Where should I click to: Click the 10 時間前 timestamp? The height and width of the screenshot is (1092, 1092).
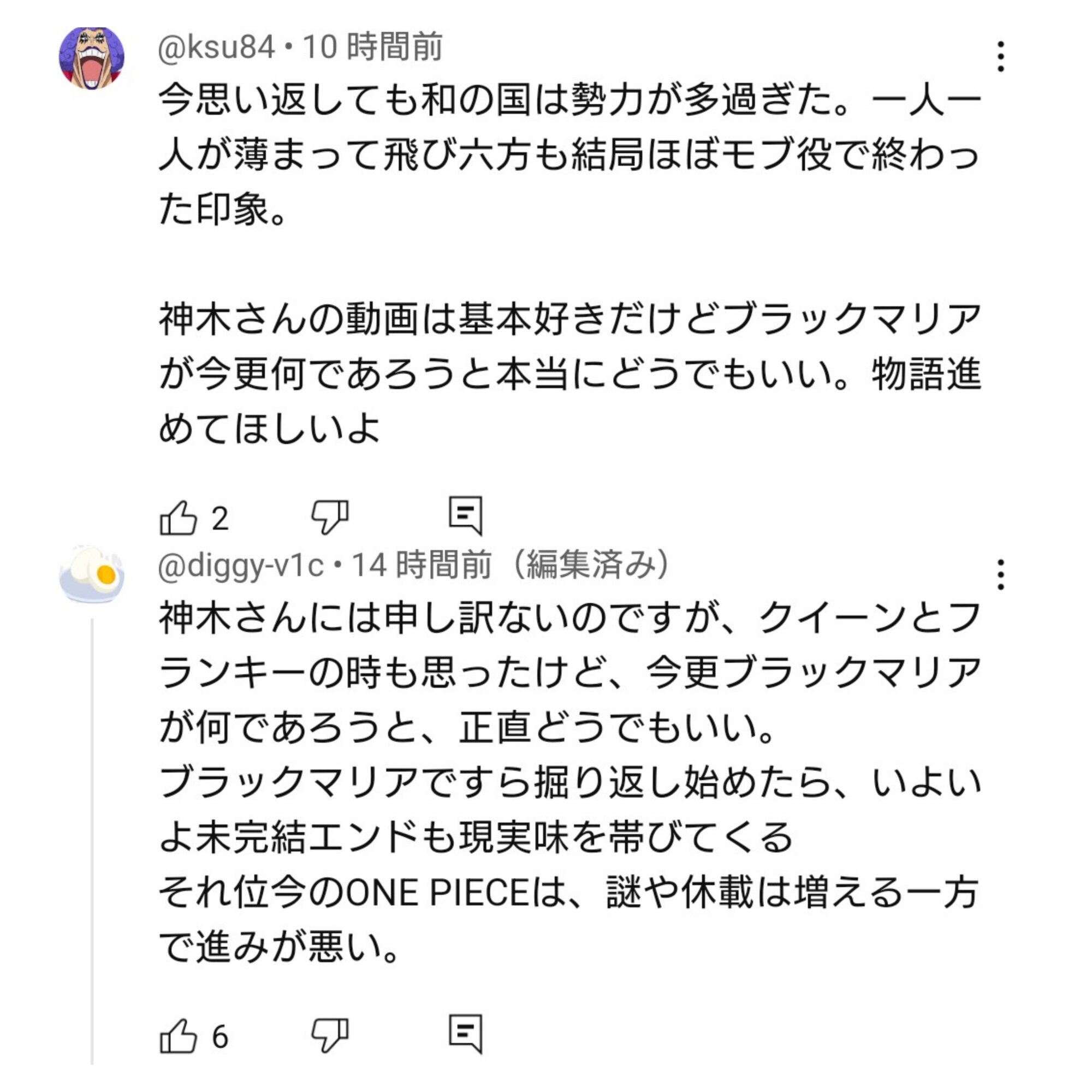tap(373, 47)
